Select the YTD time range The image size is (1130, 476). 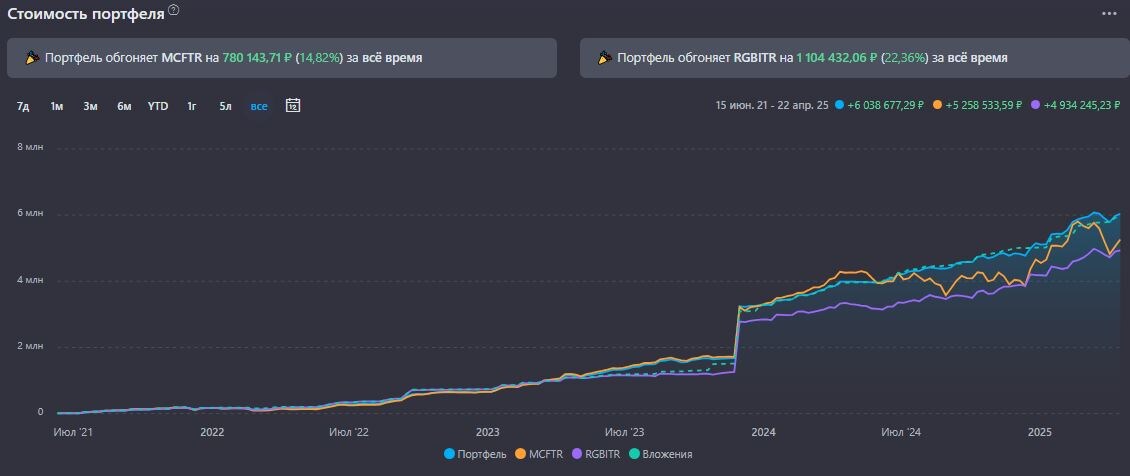[158, 107]
